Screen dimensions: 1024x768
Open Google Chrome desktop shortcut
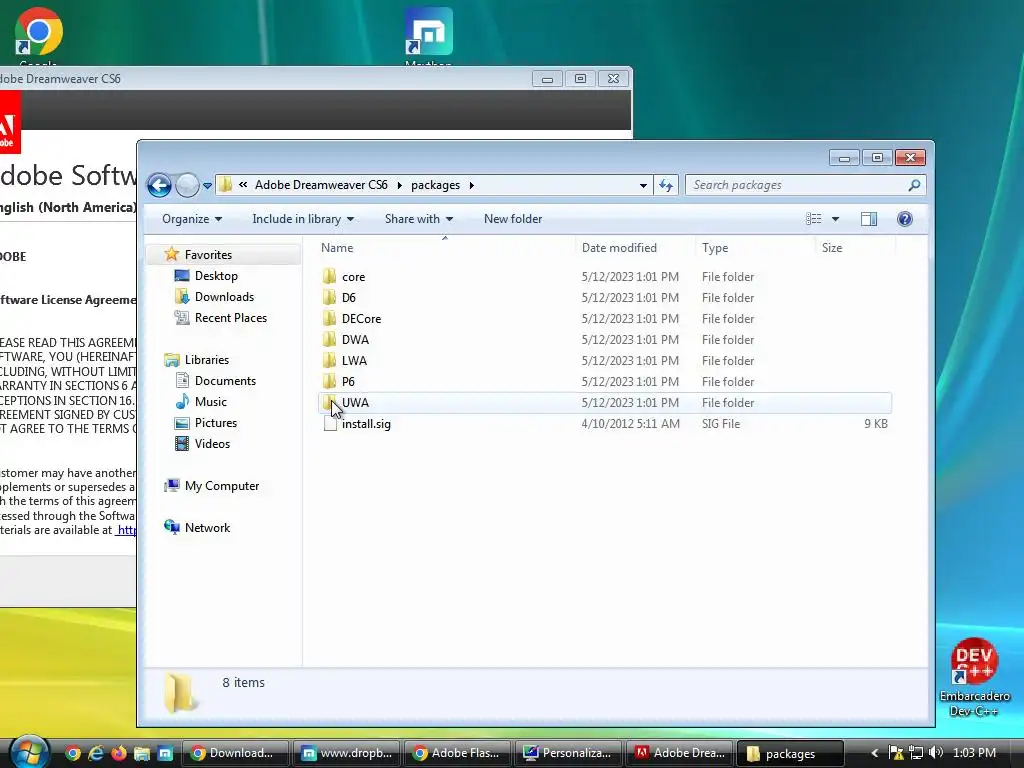click(39, 36)
